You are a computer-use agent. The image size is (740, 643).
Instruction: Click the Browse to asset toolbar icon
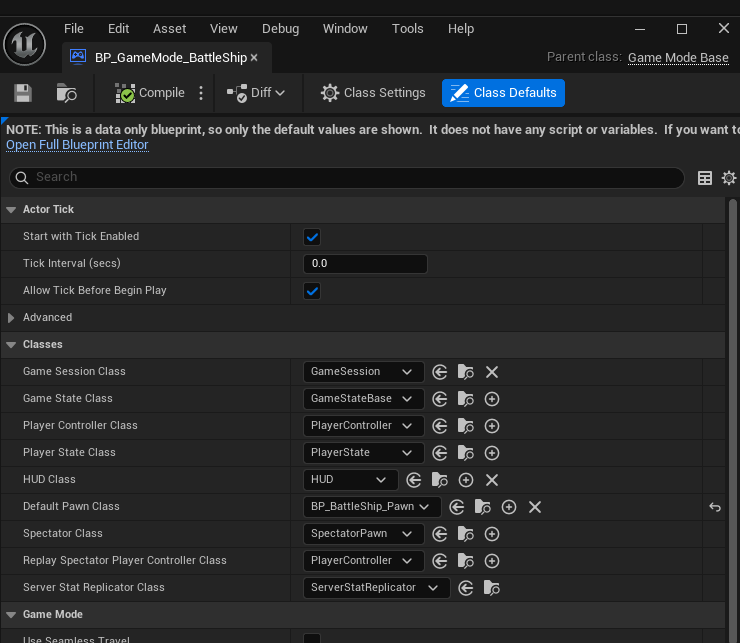(x=67, y=93)
